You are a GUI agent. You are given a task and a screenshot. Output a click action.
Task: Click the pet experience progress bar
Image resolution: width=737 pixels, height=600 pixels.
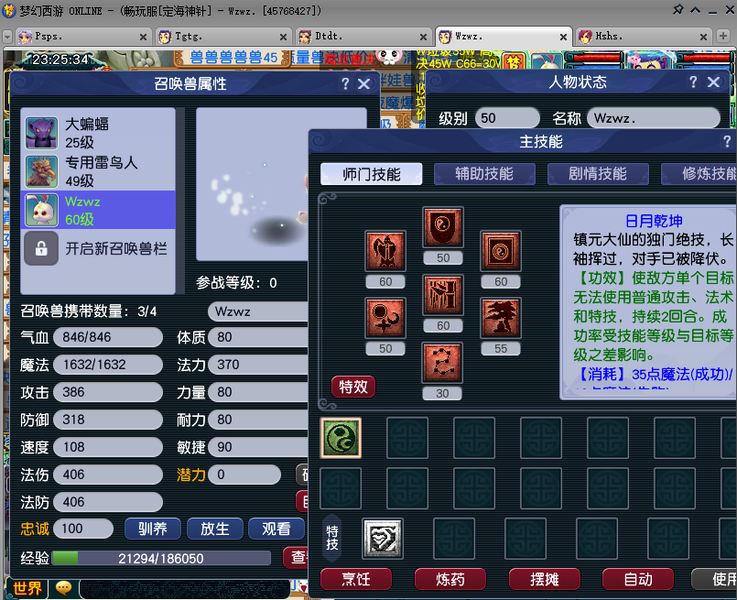click(161, 558)
